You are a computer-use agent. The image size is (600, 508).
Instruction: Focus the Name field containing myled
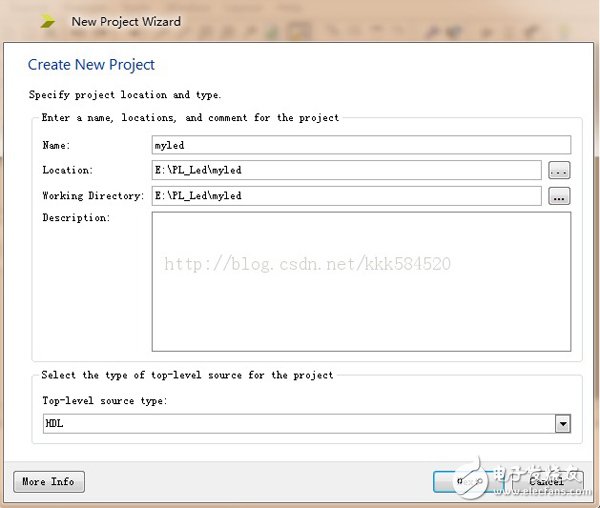click(x=360, y=145)
